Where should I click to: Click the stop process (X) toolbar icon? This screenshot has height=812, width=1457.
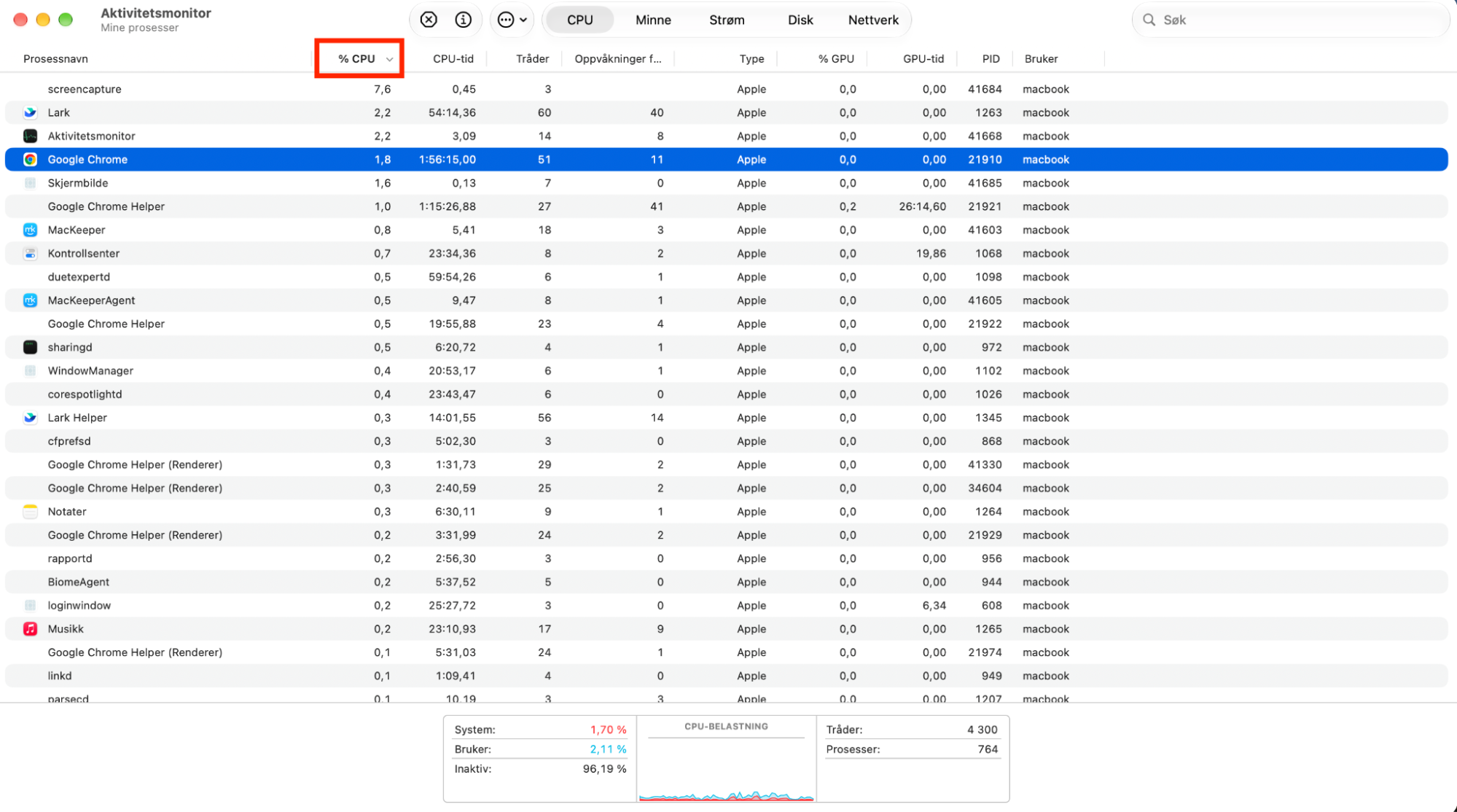click(x=429, y=20)
